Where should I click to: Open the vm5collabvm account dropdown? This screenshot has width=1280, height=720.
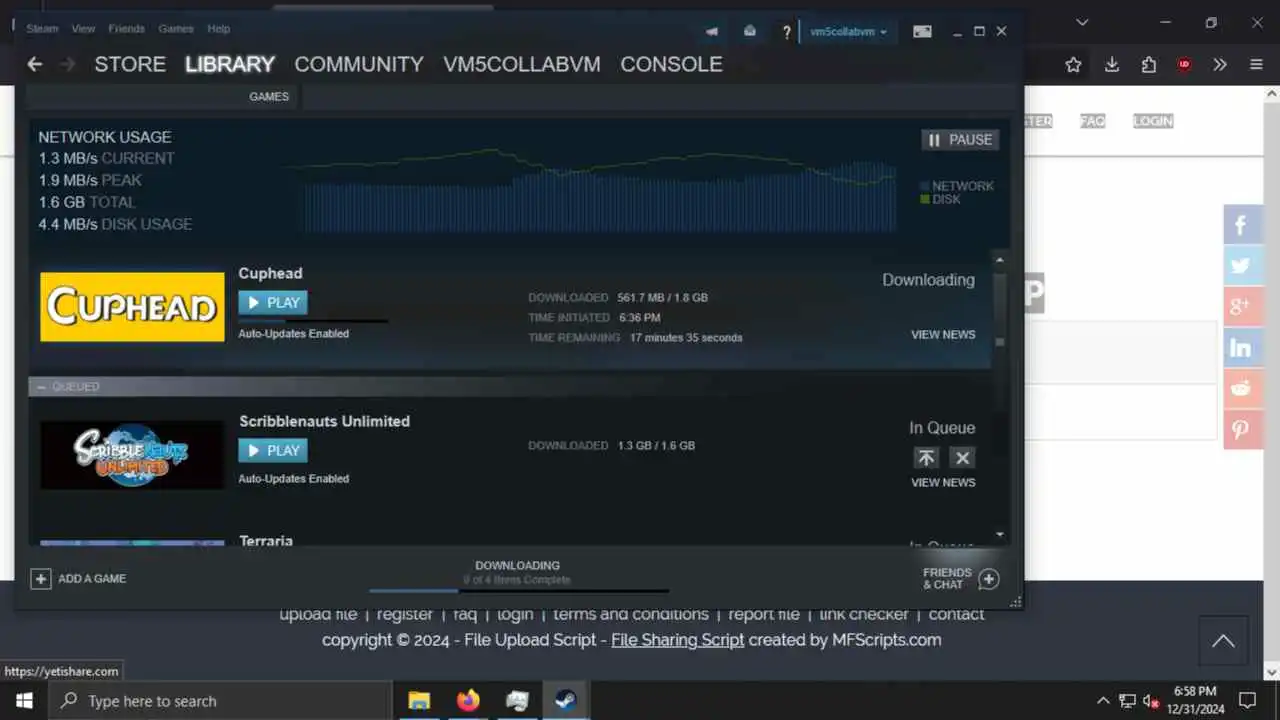pyautogui.click(x=848, y=31)
